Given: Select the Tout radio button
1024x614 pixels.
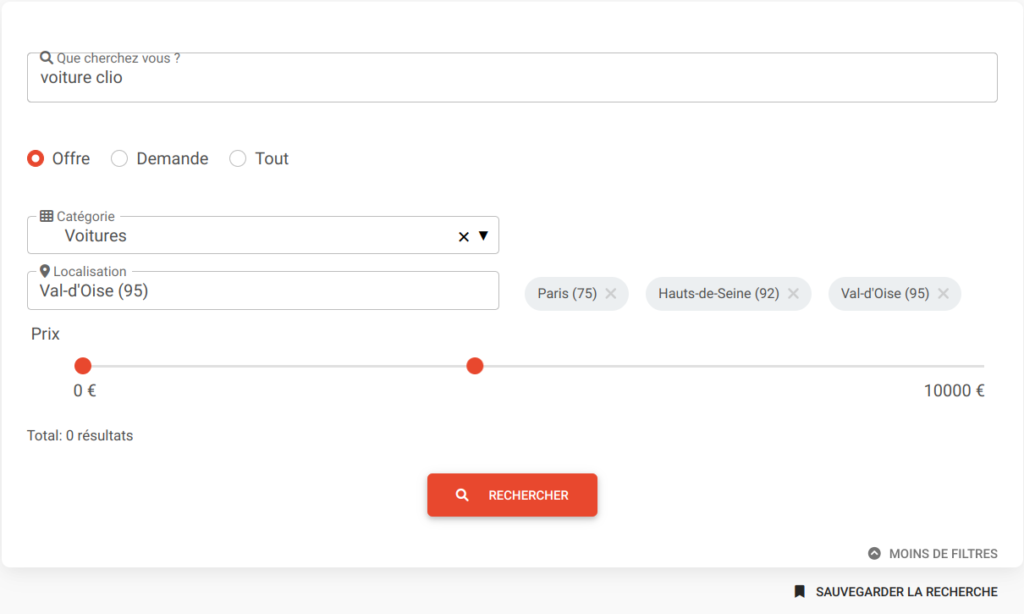Looking at the screenshot, I should (x=238, y=158).
